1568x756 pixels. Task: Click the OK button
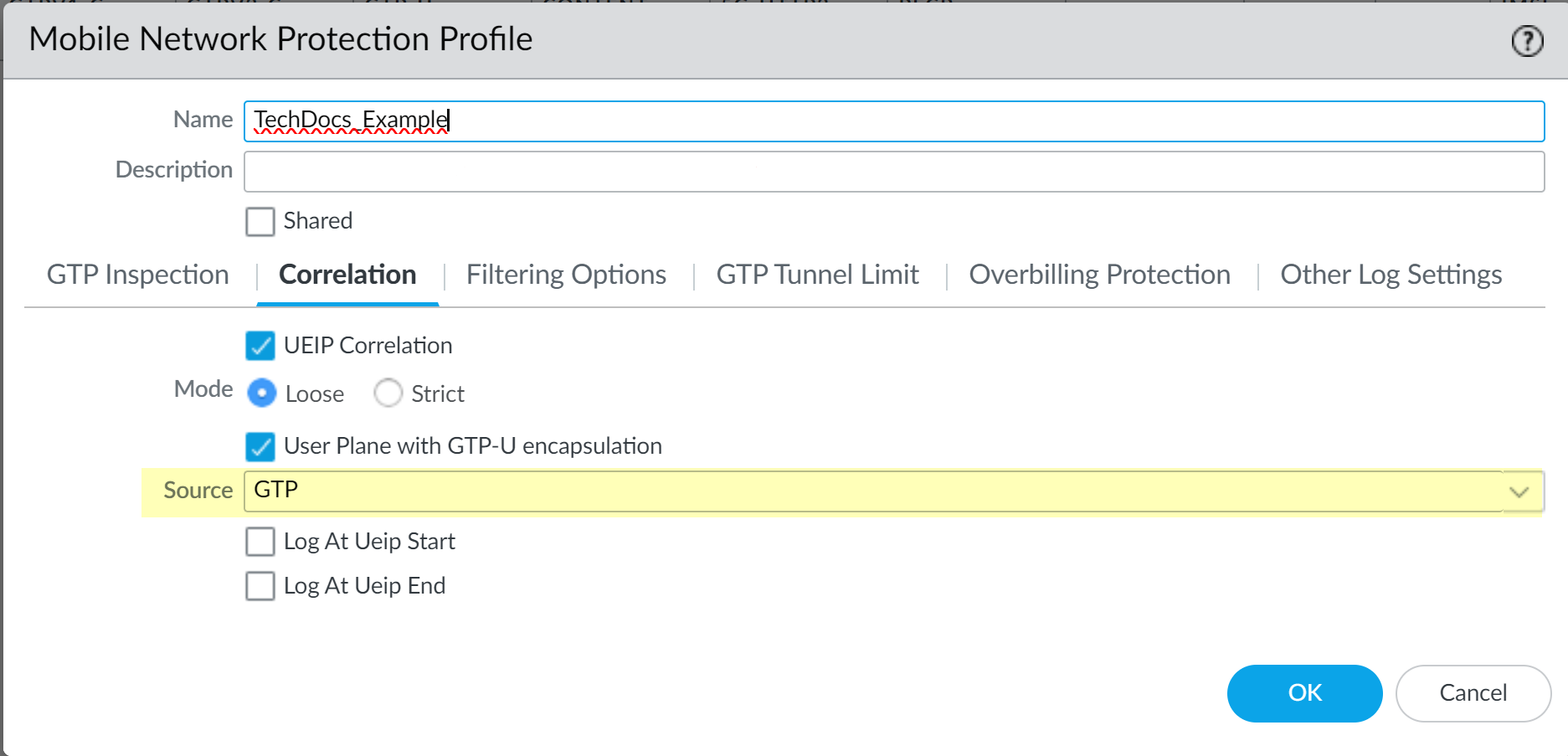click(x=1303, y=693)
